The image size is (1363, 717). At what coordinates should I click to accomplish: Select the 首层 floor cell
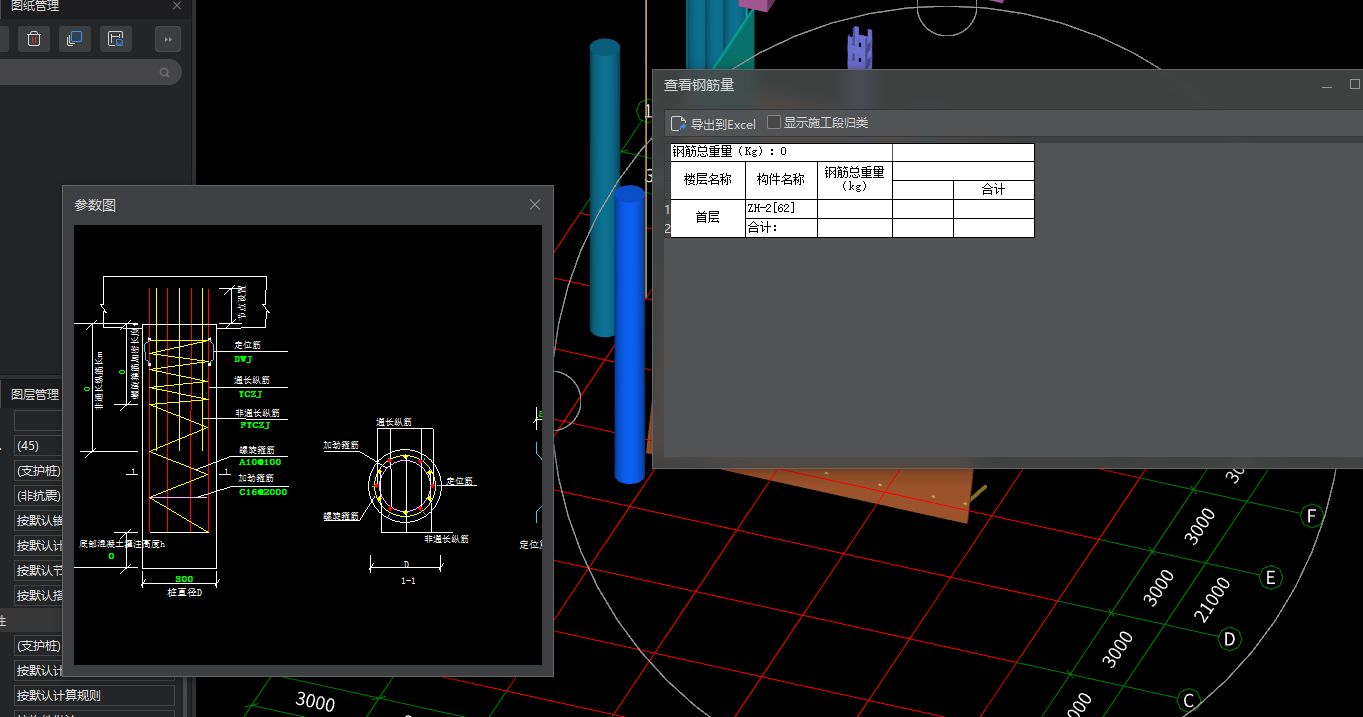(707, 218)
